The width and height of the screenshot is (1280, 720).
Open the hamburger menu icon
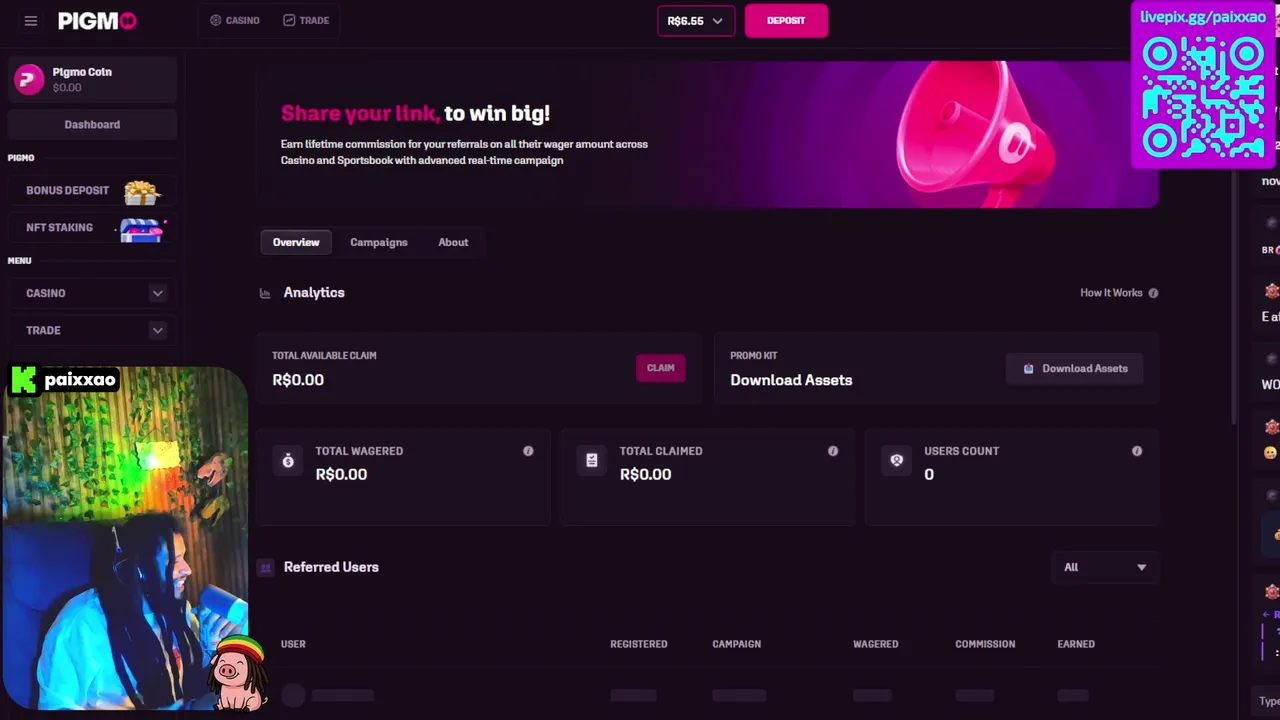[31, 20]
